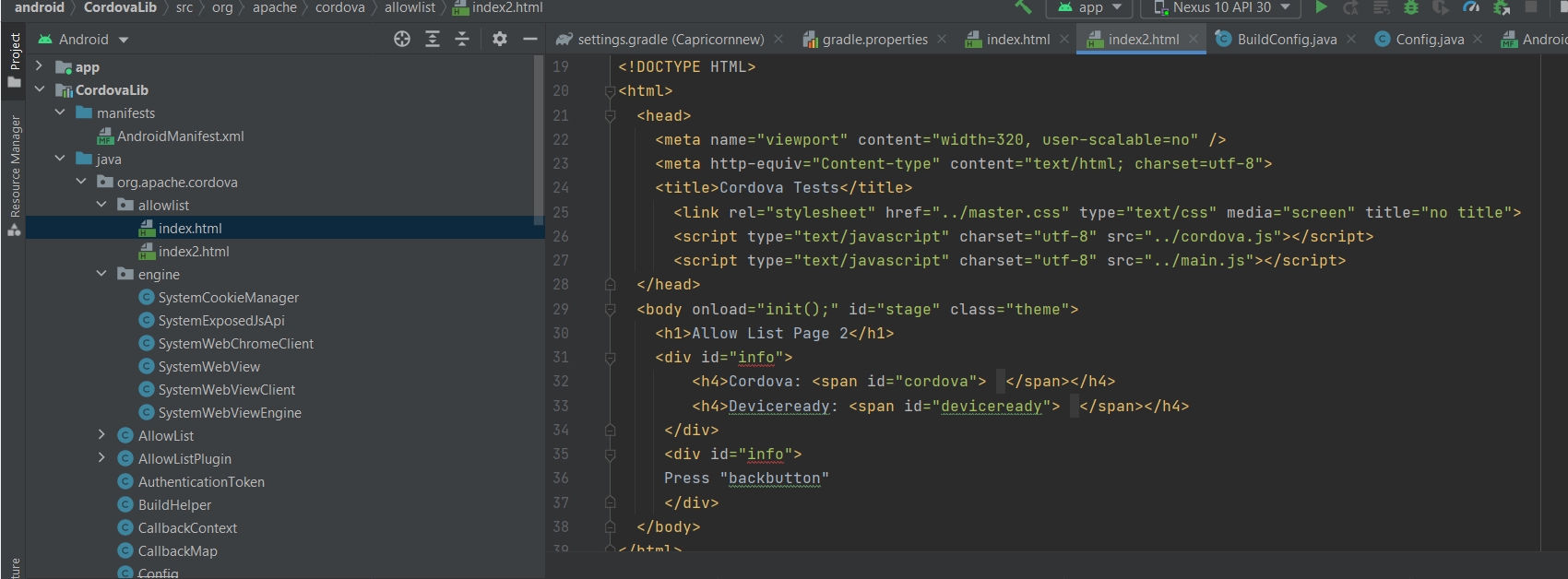Click the AndroidManifest.xml file icon
The image size is (1568, 579).
point(105,136)
